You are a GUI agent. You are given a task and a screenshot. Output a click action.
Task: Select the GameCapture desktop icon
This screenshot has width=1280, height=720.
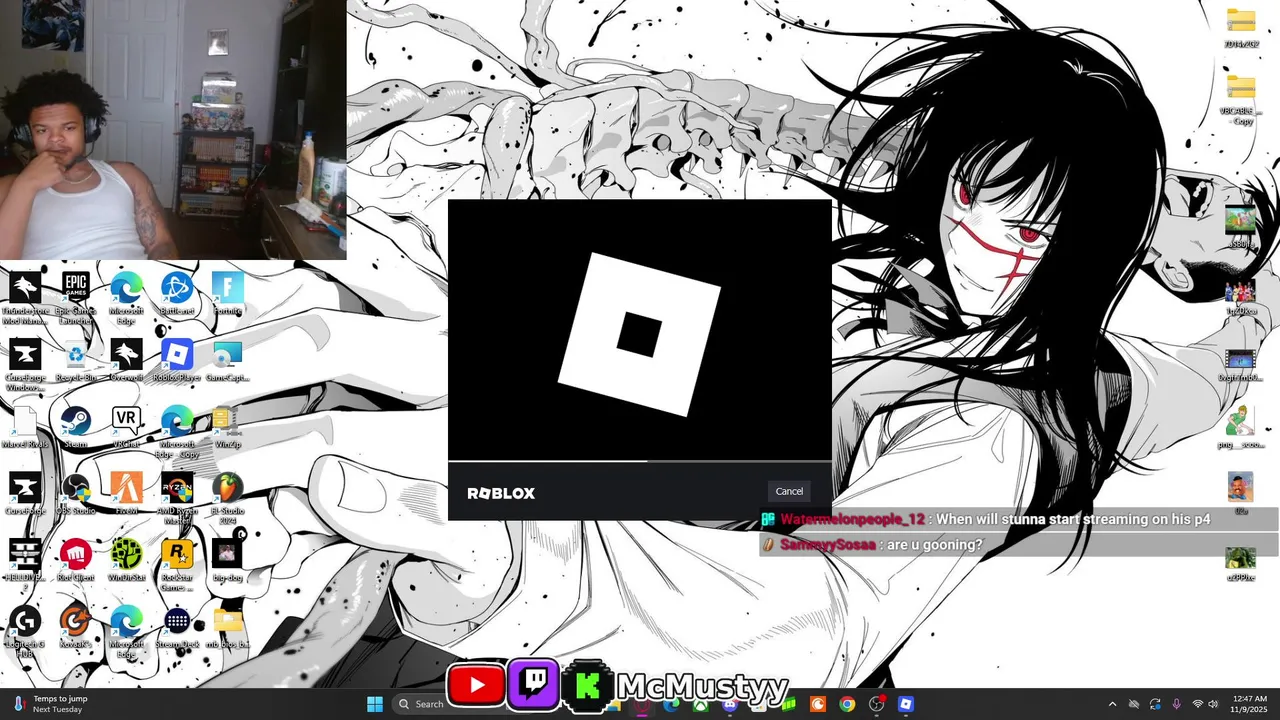[x=227, y=361]
